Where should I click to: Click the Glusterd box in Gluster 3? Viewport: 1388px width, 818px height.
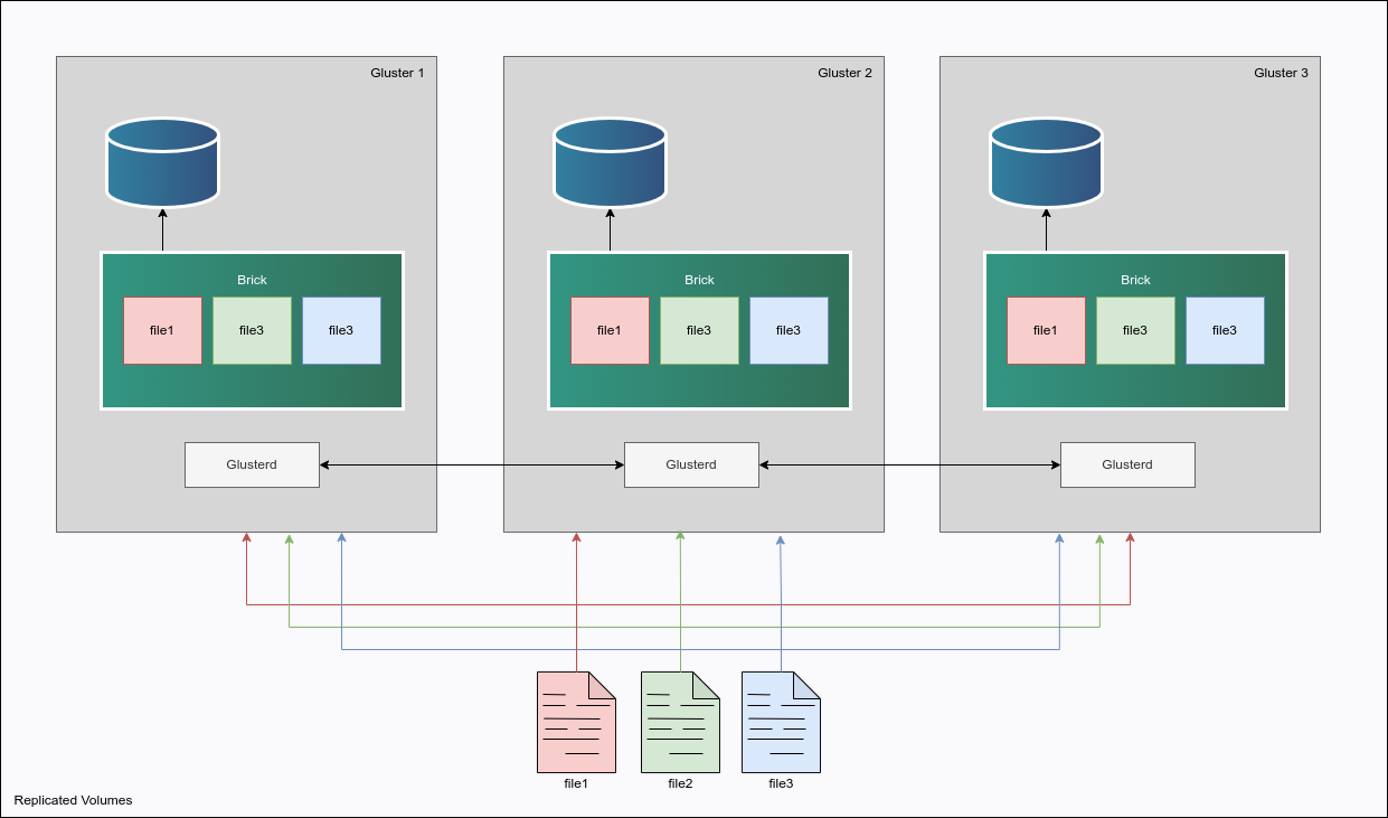pyautogui.click(x=1127, y=464)
